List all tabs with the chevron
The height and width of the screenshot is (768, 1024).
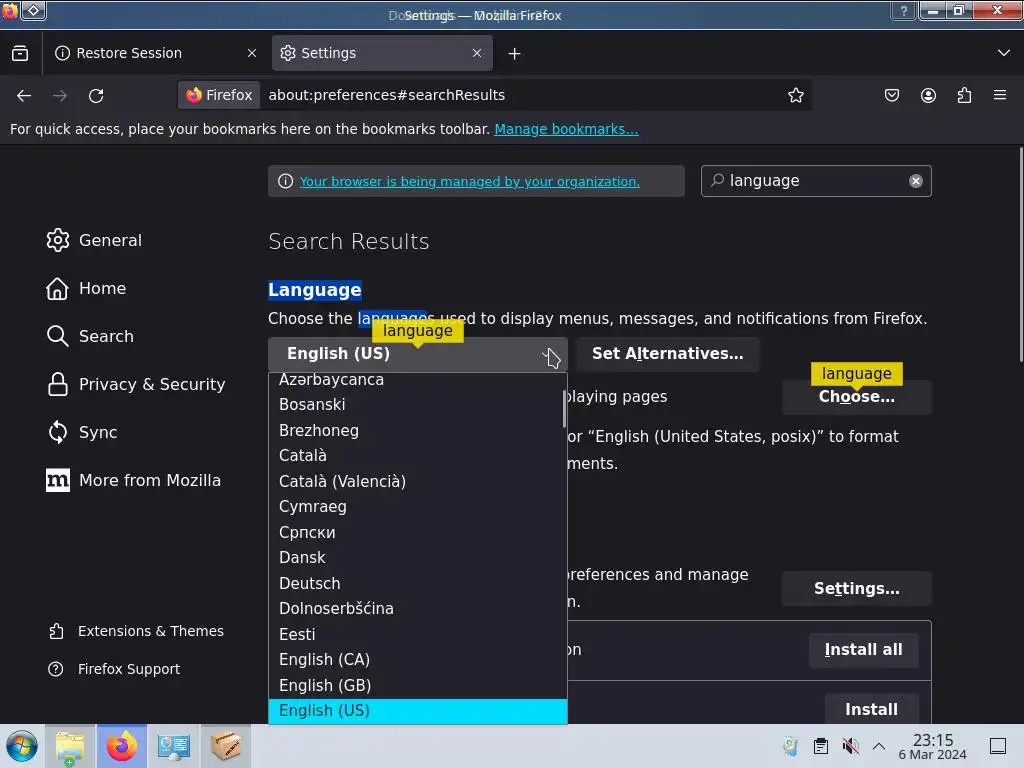pyautogui.click(x=1004, y=53)
